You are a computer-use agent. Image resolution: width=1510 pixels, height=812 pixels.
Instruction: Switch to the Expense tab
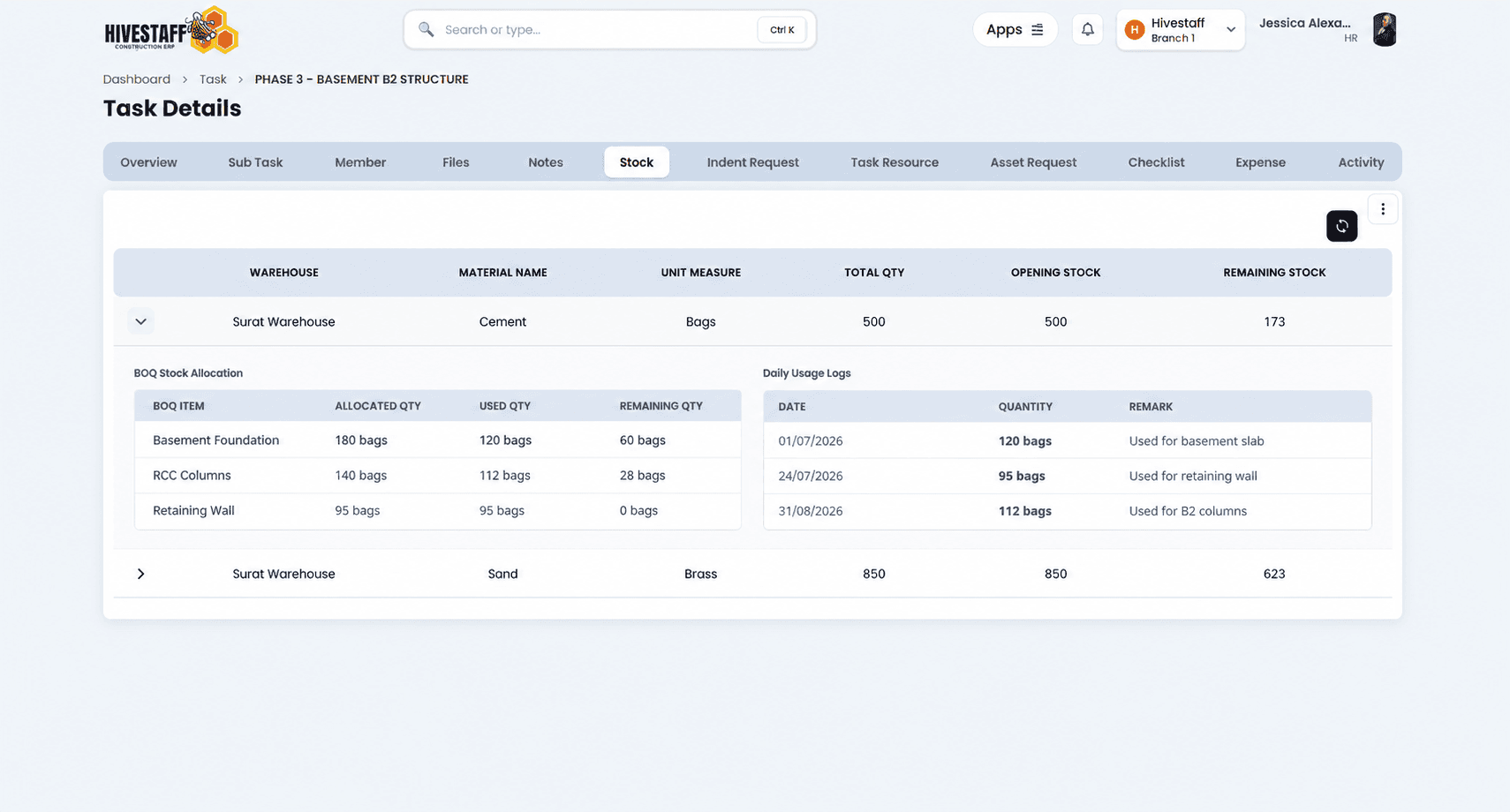point(1260,162)
